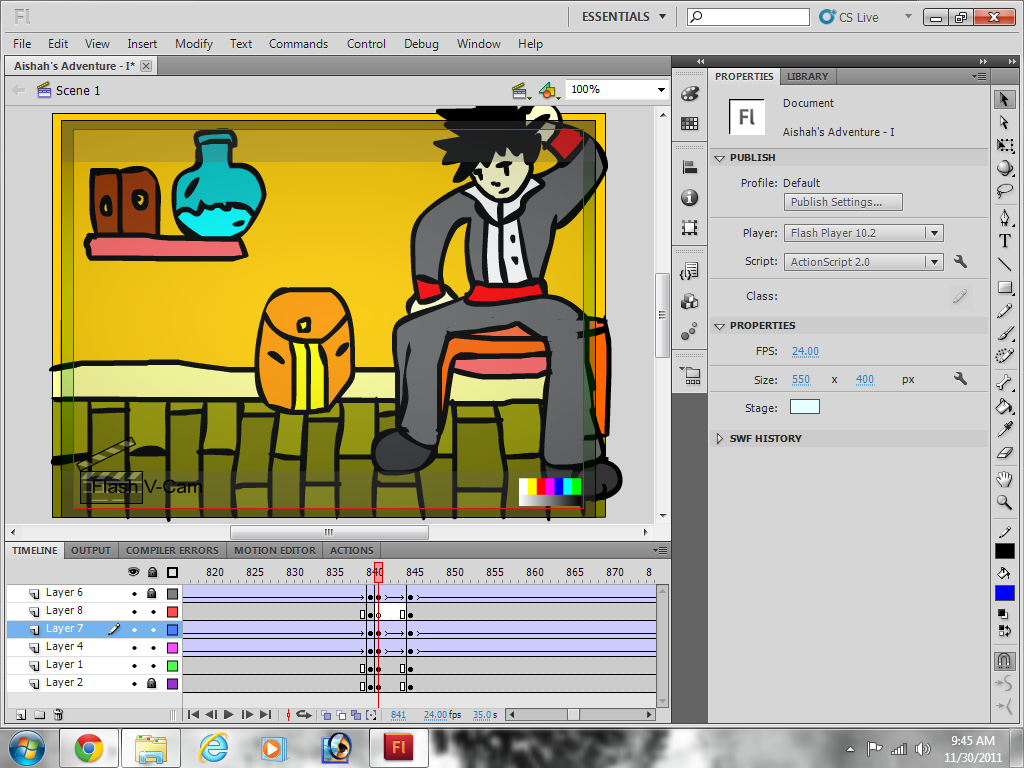Open ActionScript settings wrench beside Script
Screen dimensions: 1024x768
coord(960,261)
